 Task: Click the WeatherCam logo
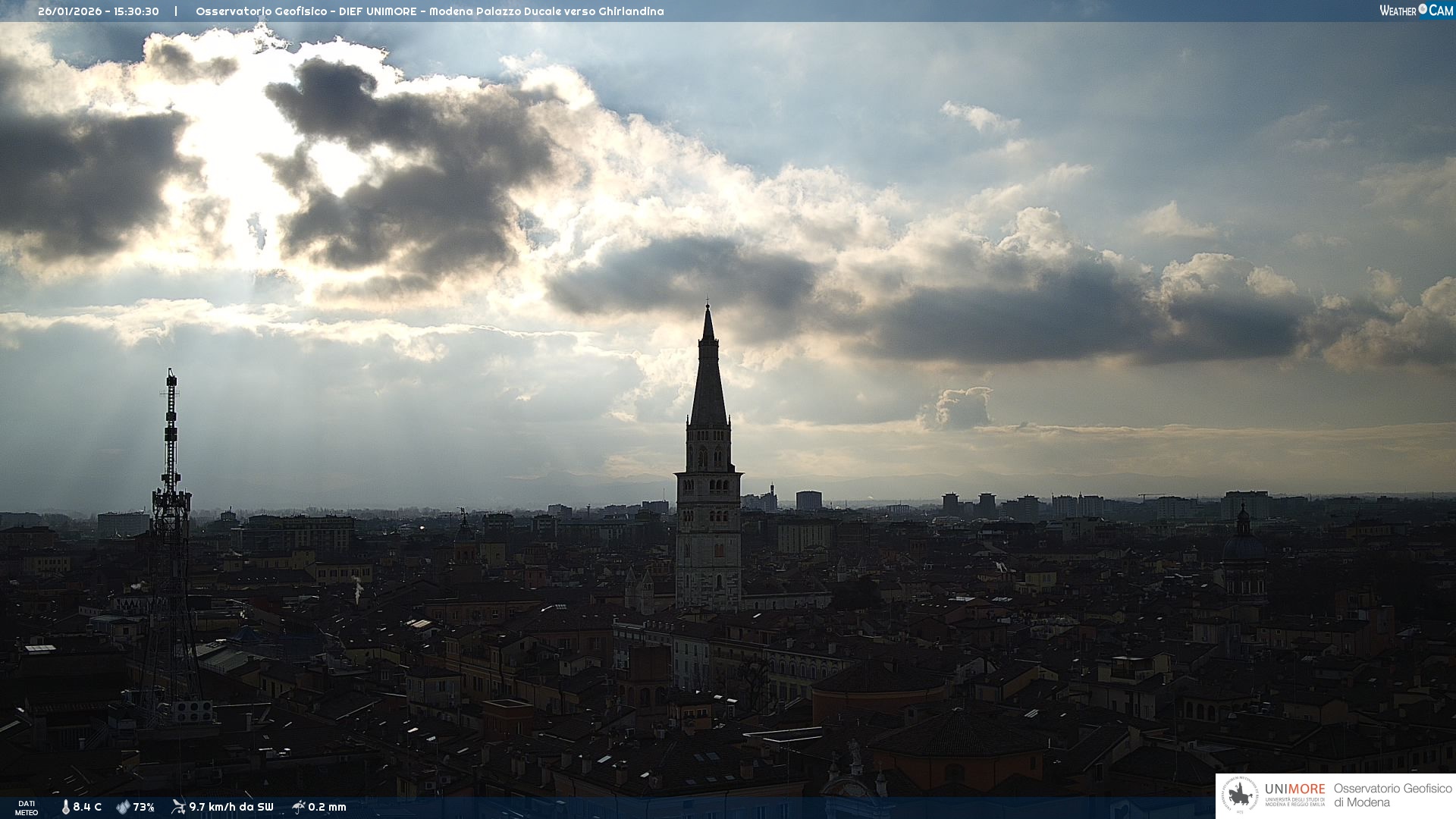point(1416,11)
